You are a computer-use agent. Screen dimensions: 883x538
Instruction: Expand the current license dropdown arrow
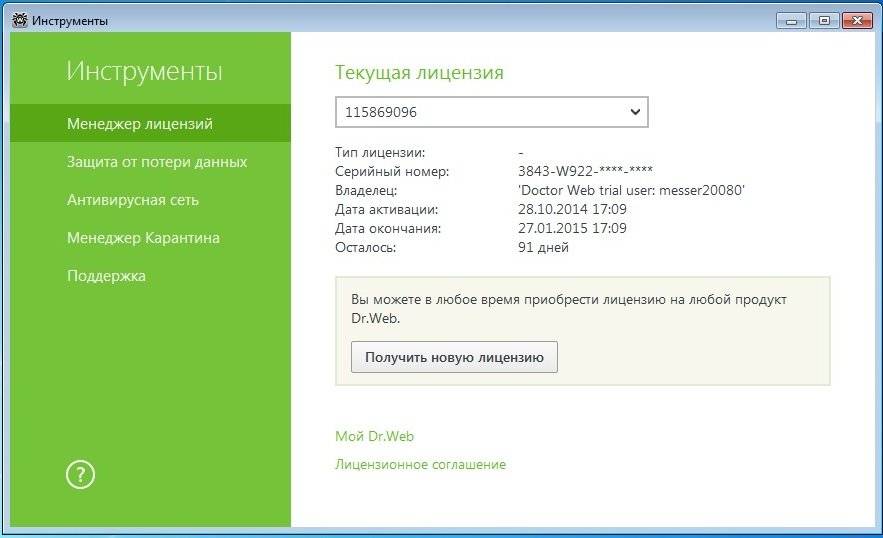click(635, 112)
